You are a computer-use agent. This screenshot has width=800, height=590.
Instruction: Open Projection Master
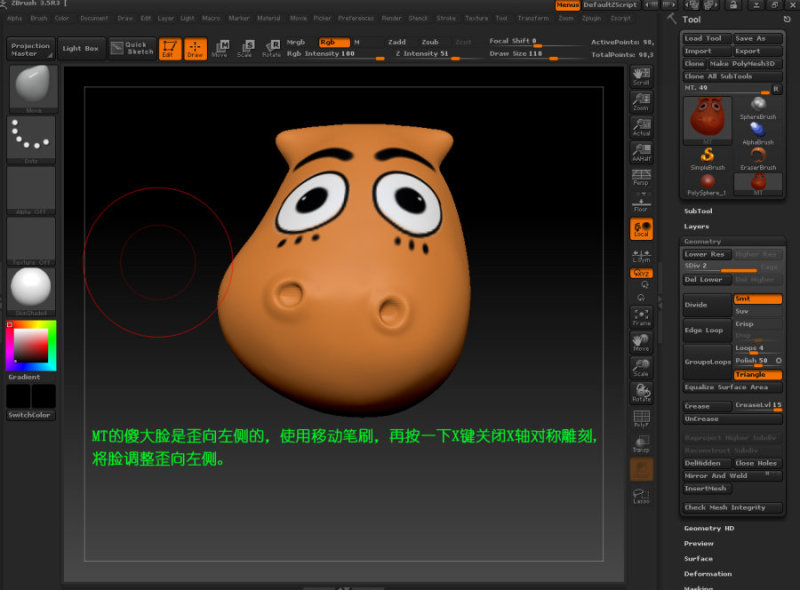point(31,49)
